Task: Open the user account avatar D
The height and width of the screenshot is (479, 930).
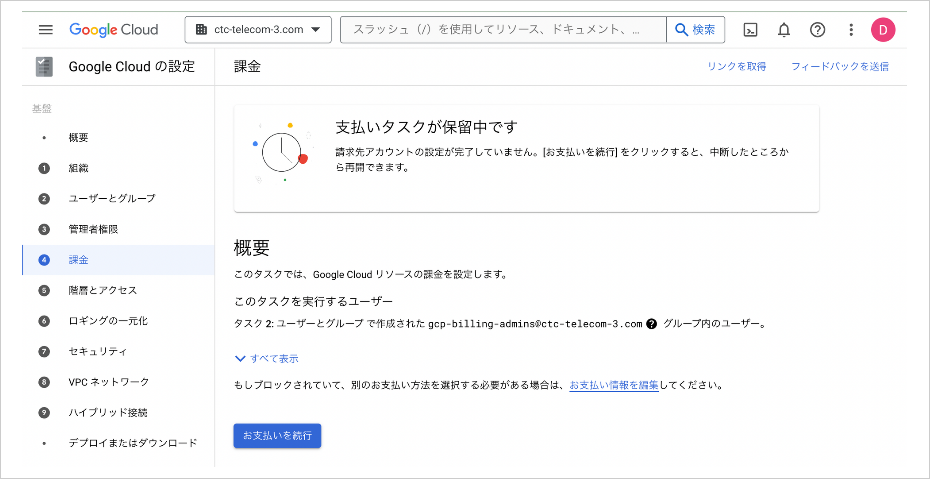Action: tap(883, 30)
